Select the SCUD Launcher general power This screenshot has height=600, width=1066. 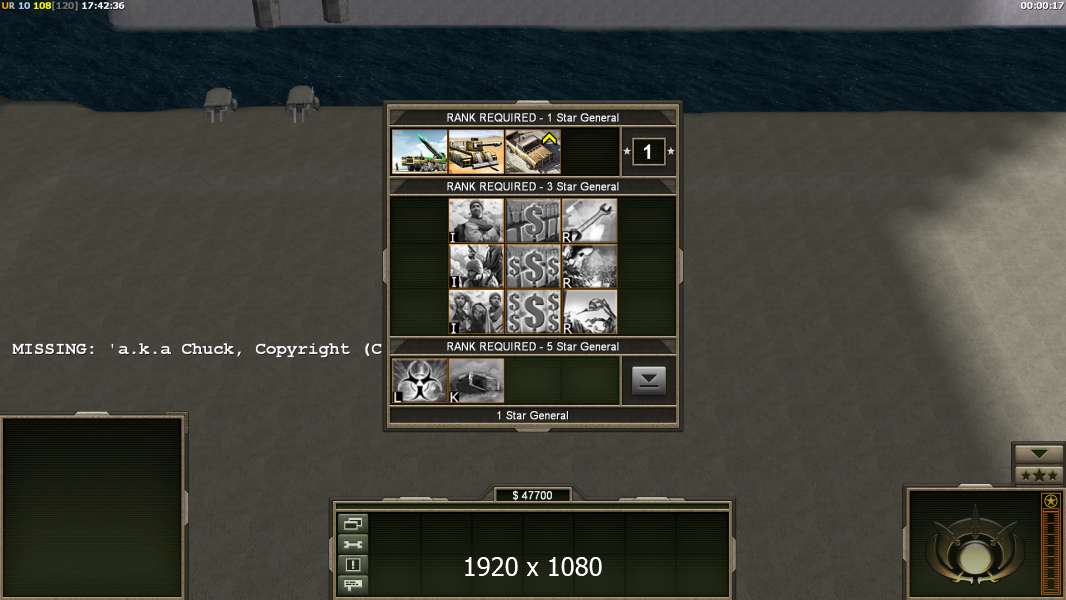[419, 152]
